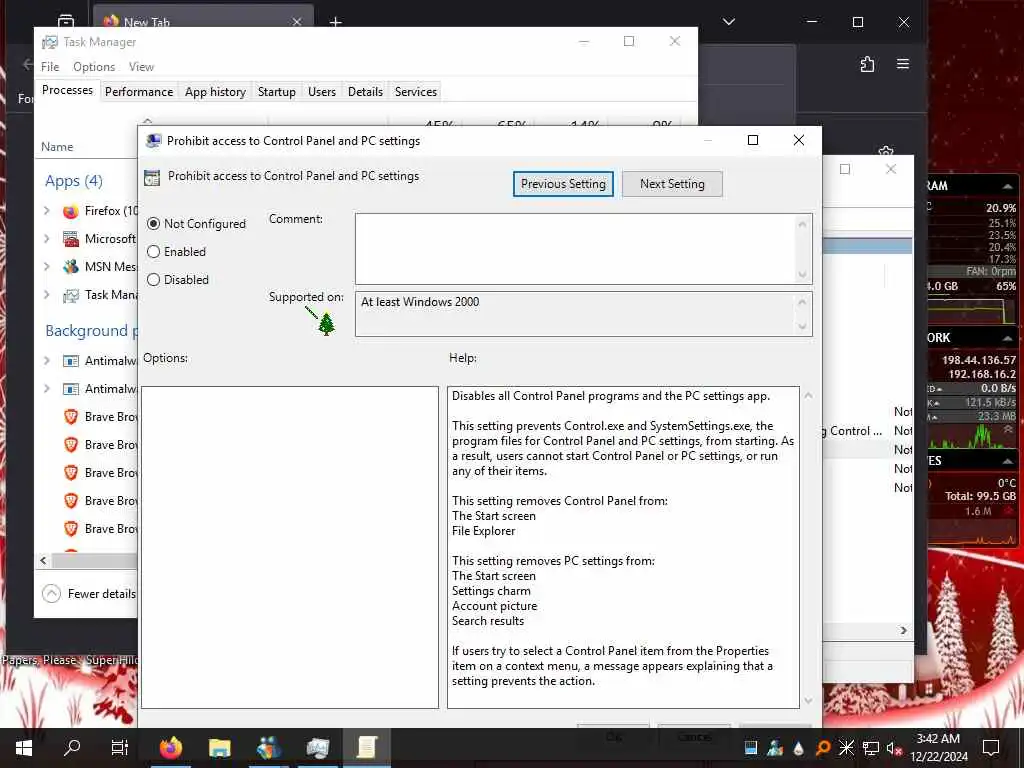Expand the second Antimalware process row
This screenshot has width=1024, height=768.
tap(47, 389)
